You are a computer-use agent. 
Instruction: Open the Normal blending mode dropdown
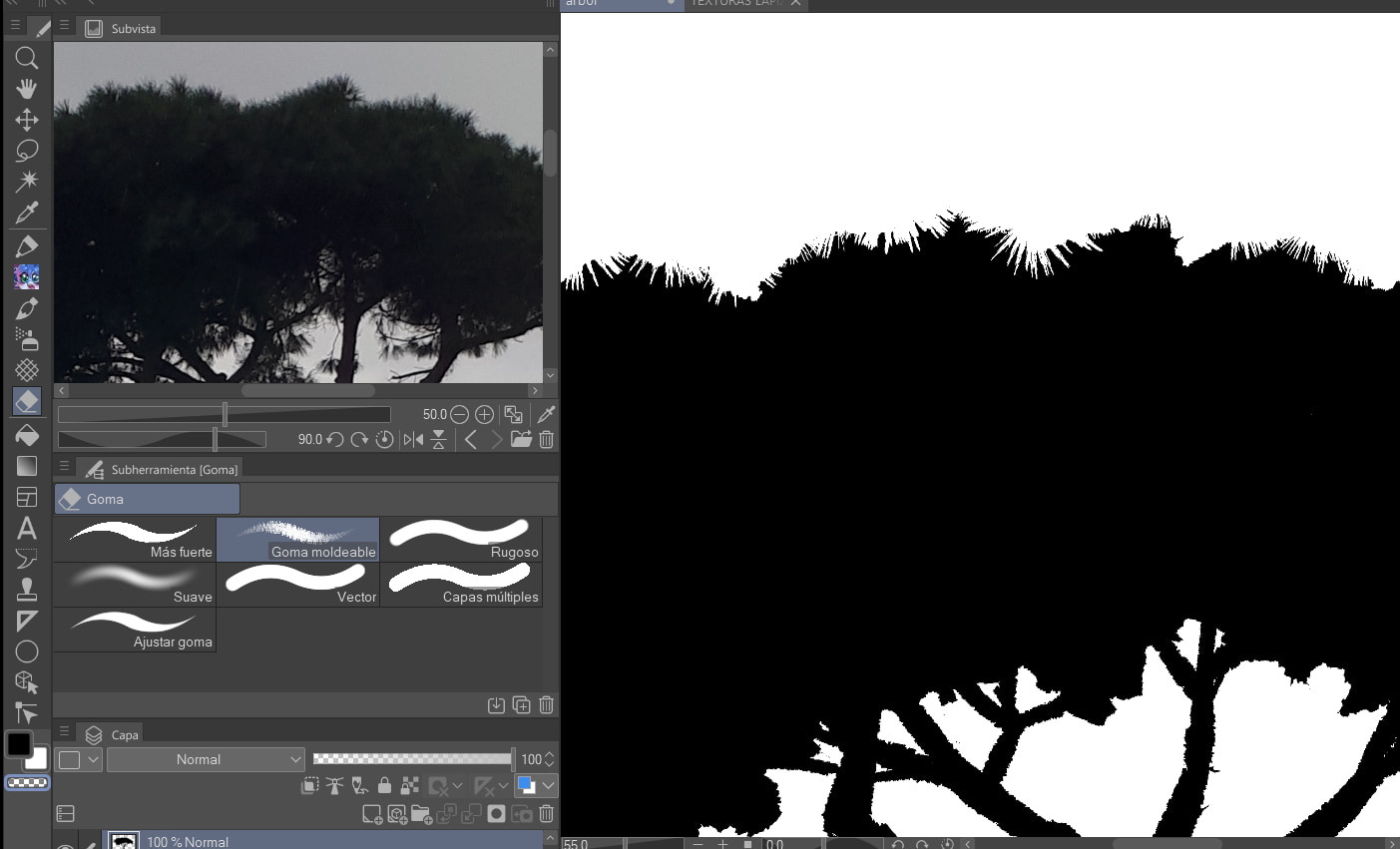pyautogui.click(x=206, y=760)
